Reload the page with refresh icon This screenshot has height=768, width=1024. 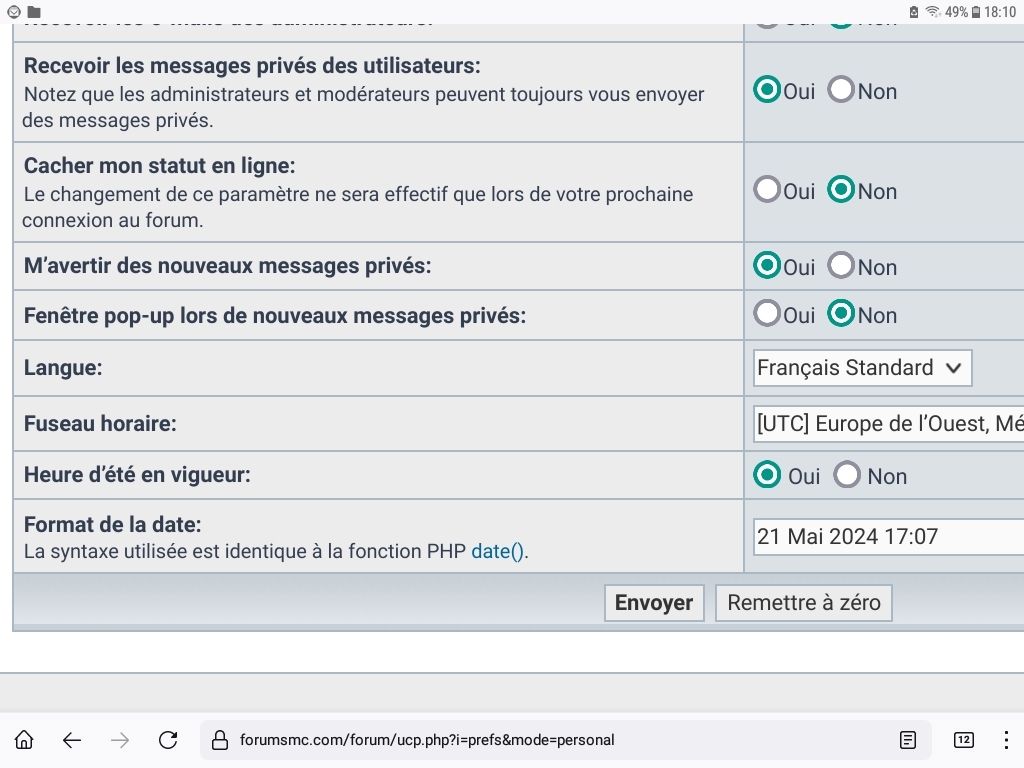[168, 740]
